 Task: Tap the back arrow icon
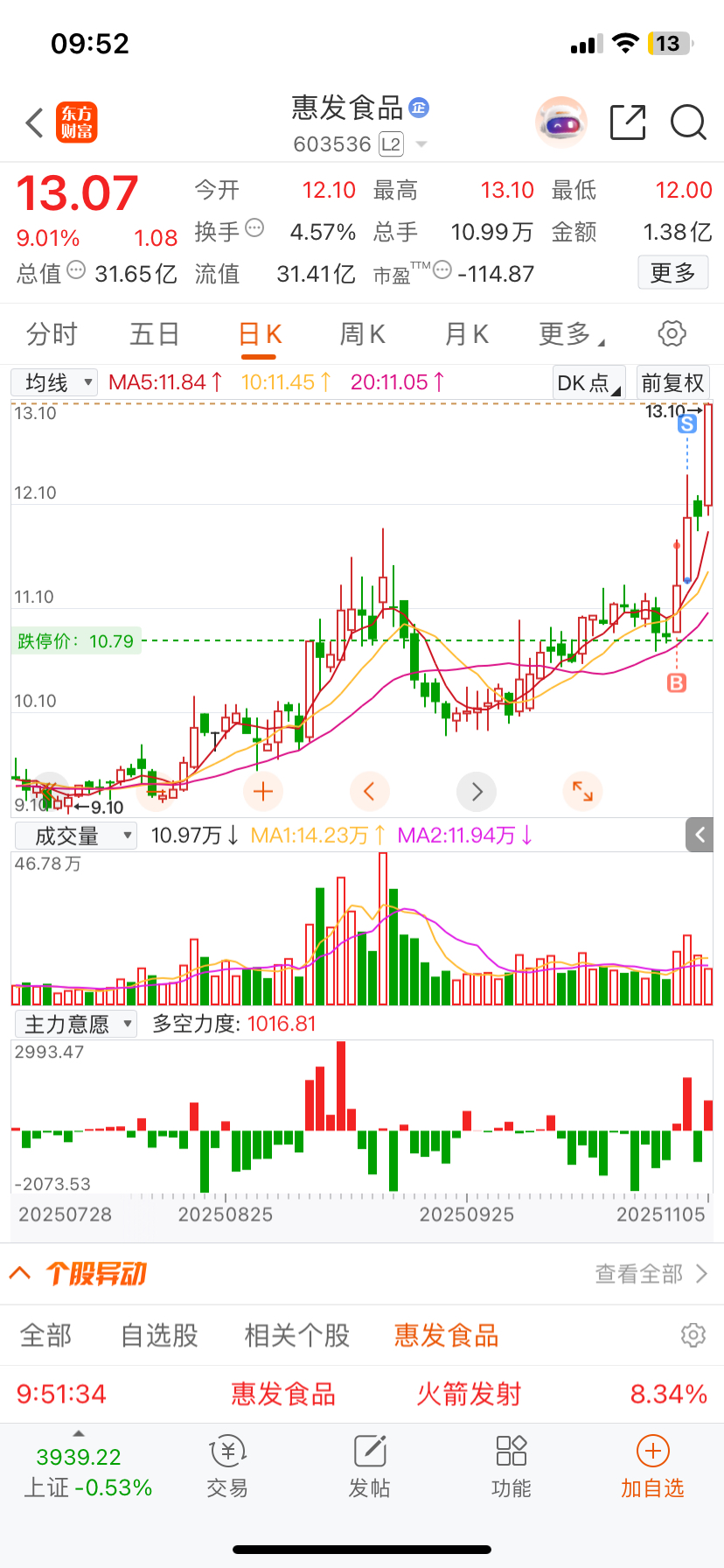pos(35,122)
